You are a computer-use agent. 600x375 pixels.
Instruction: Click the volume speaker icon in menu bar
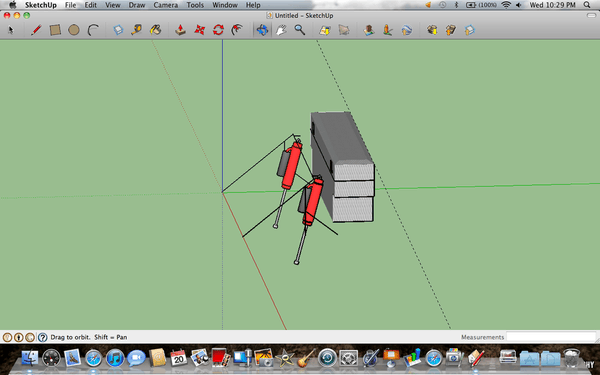[519, 5]
